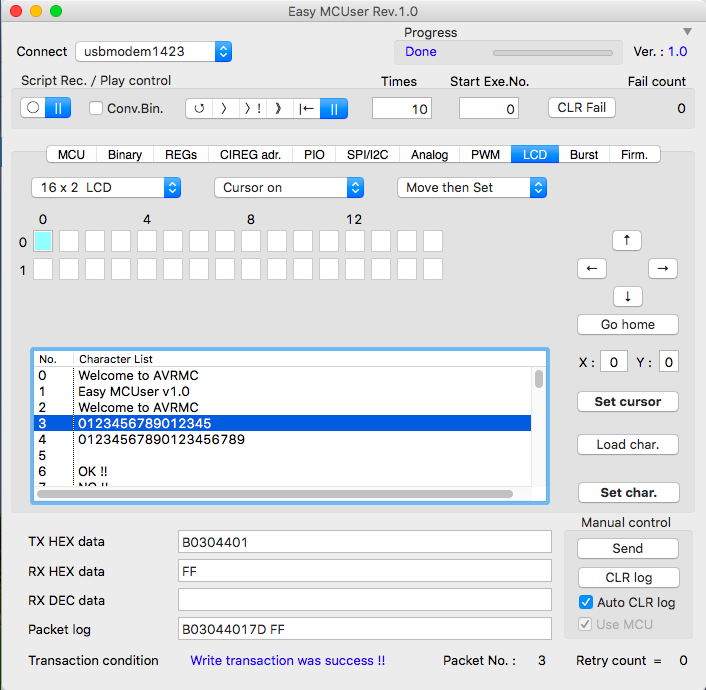Open the Firm. tab
Viewport: 706px width, 690px height.
(634, 154)
